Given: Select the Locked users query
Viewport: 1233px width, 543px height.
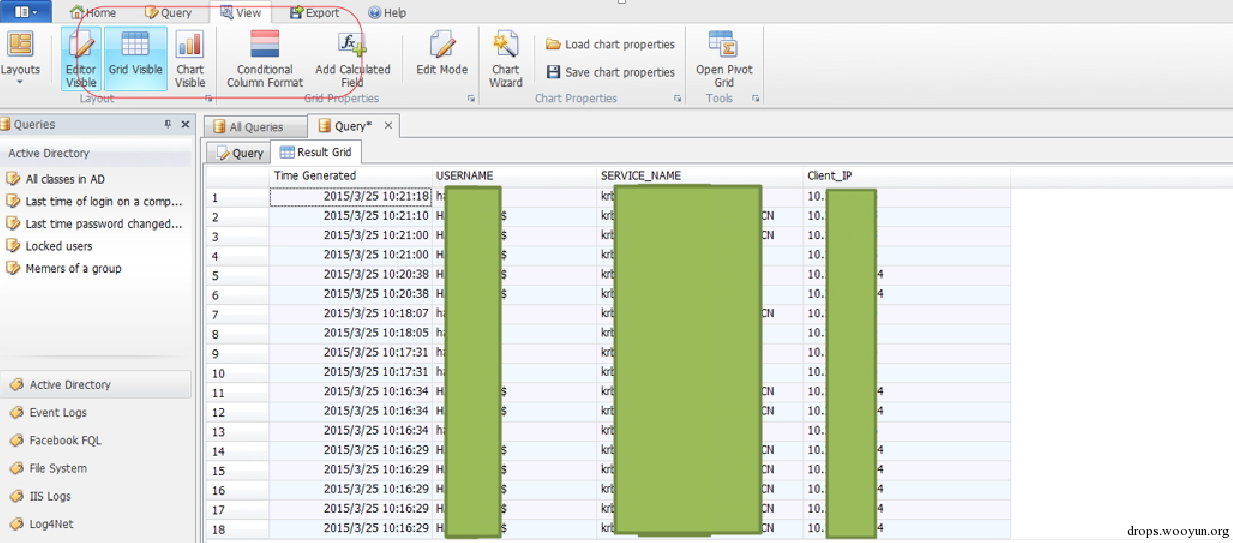Looking at the screenshot, I should click(x=58, y=246).
